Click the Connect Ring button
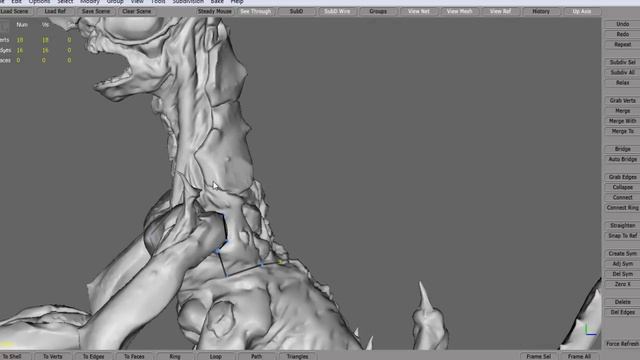640x360 pixels. coord(622,208)
